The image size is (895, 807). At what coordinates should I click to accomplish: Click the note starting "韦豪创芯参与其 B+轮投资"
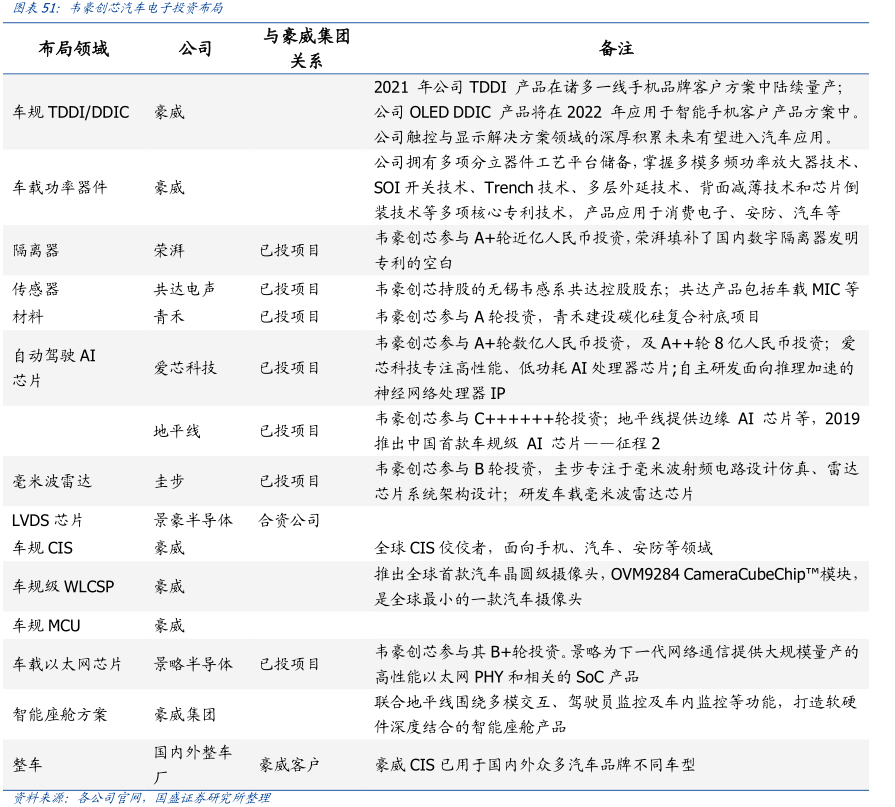[616, 664]
